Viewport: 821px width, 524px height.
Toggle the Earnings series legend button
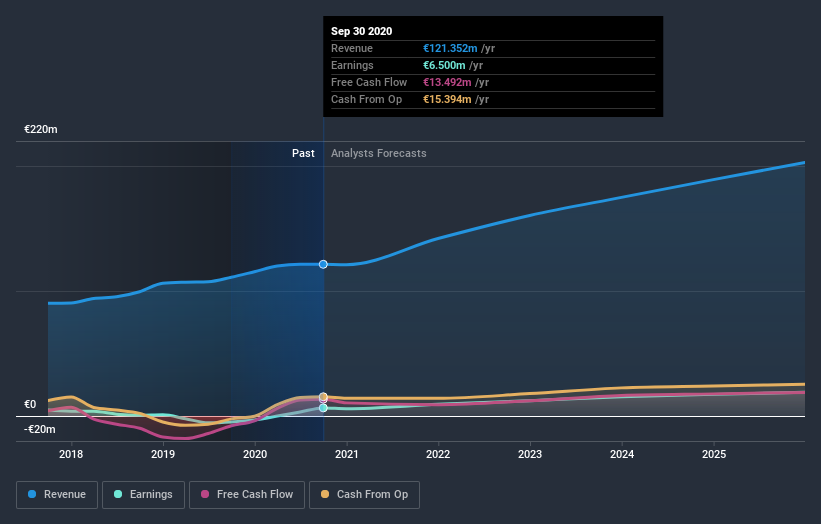(143, 495)
